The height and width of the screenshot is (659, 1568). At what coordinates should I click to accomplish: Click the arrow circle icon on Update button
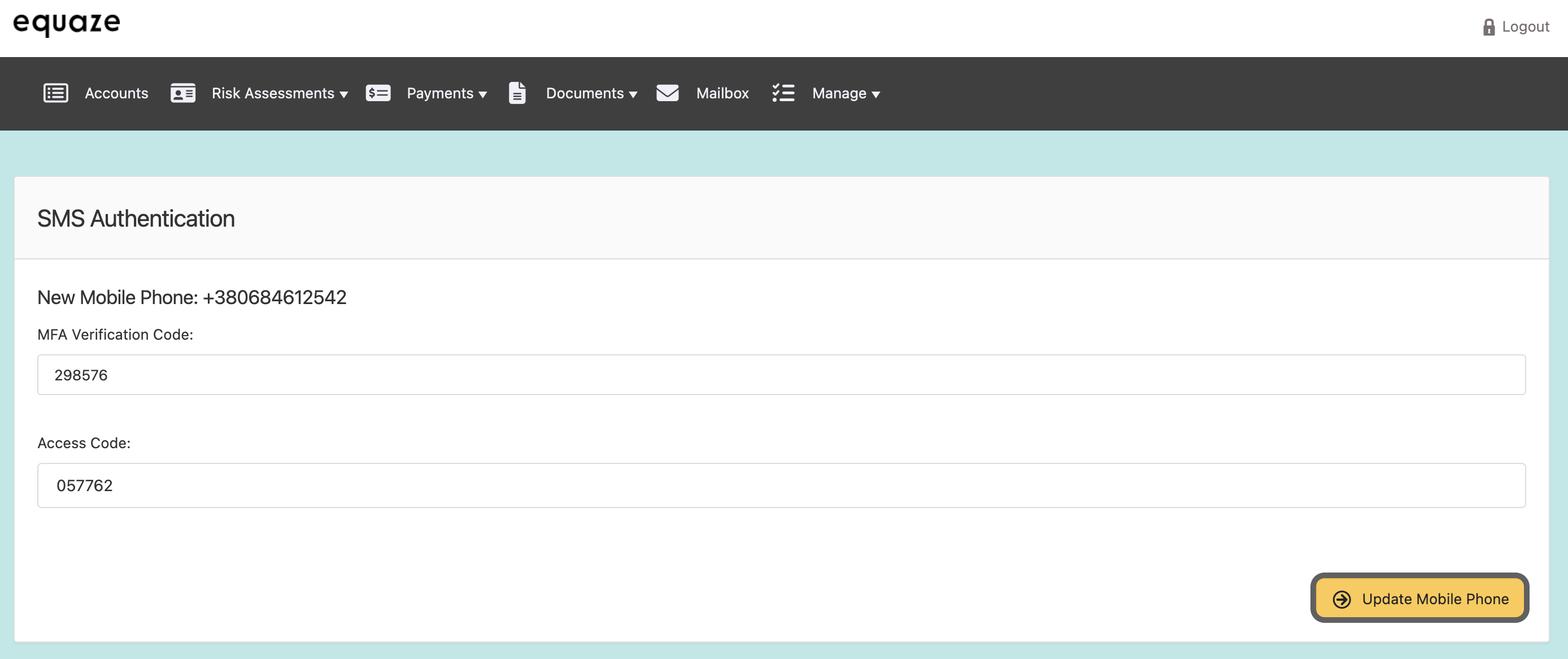[x=1341, y=599]
